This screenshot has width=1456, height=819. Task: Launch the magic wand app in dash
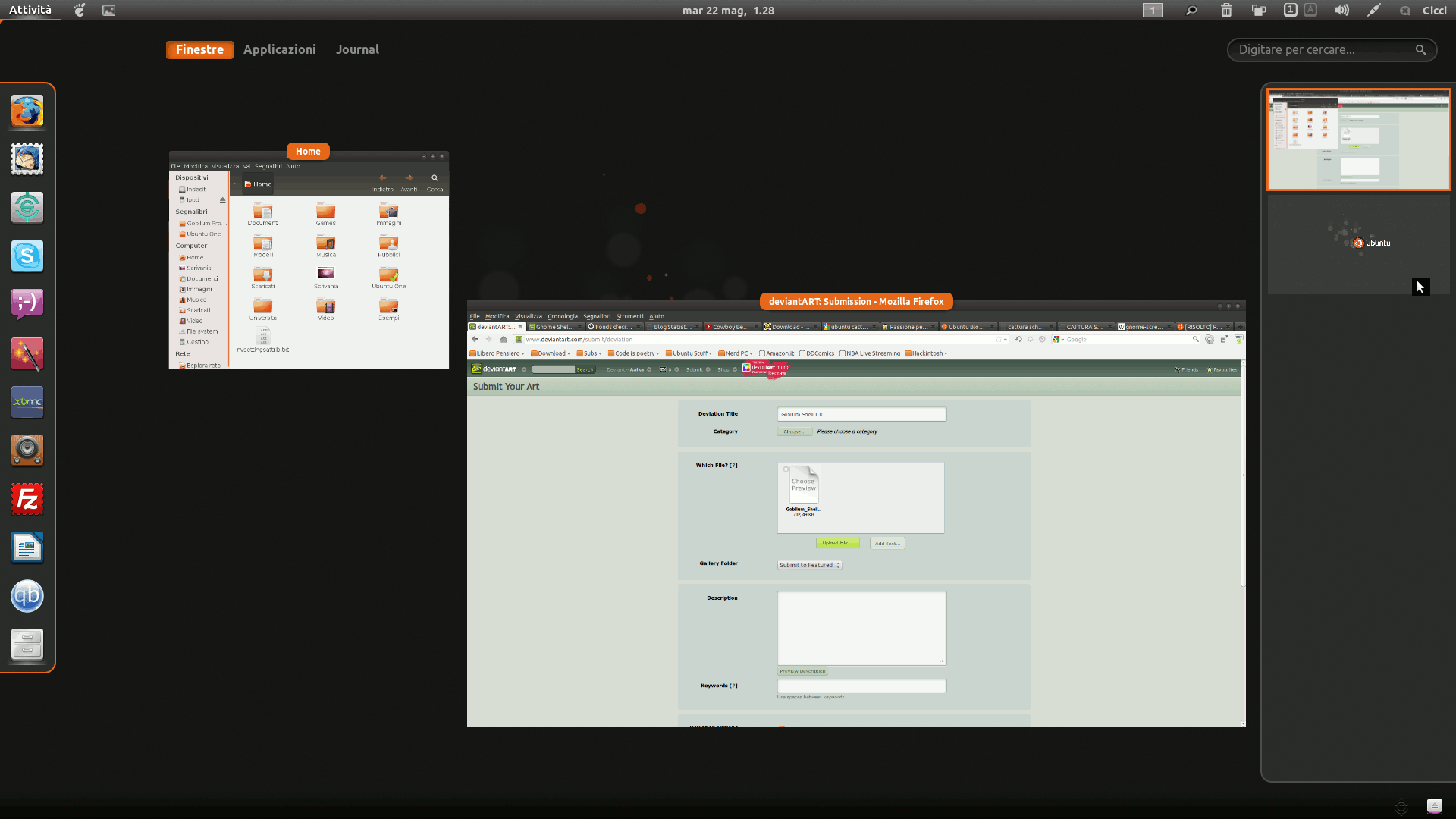pos(27,353)
